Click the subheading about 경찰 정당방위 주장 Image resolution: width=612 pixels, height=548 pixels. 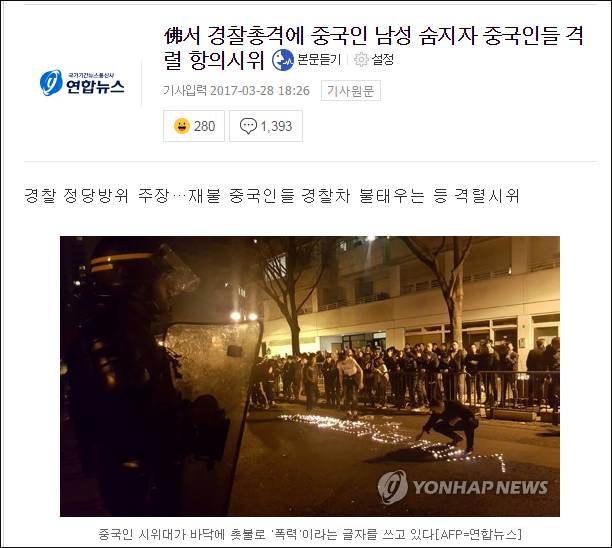click(x=271, y=196)
